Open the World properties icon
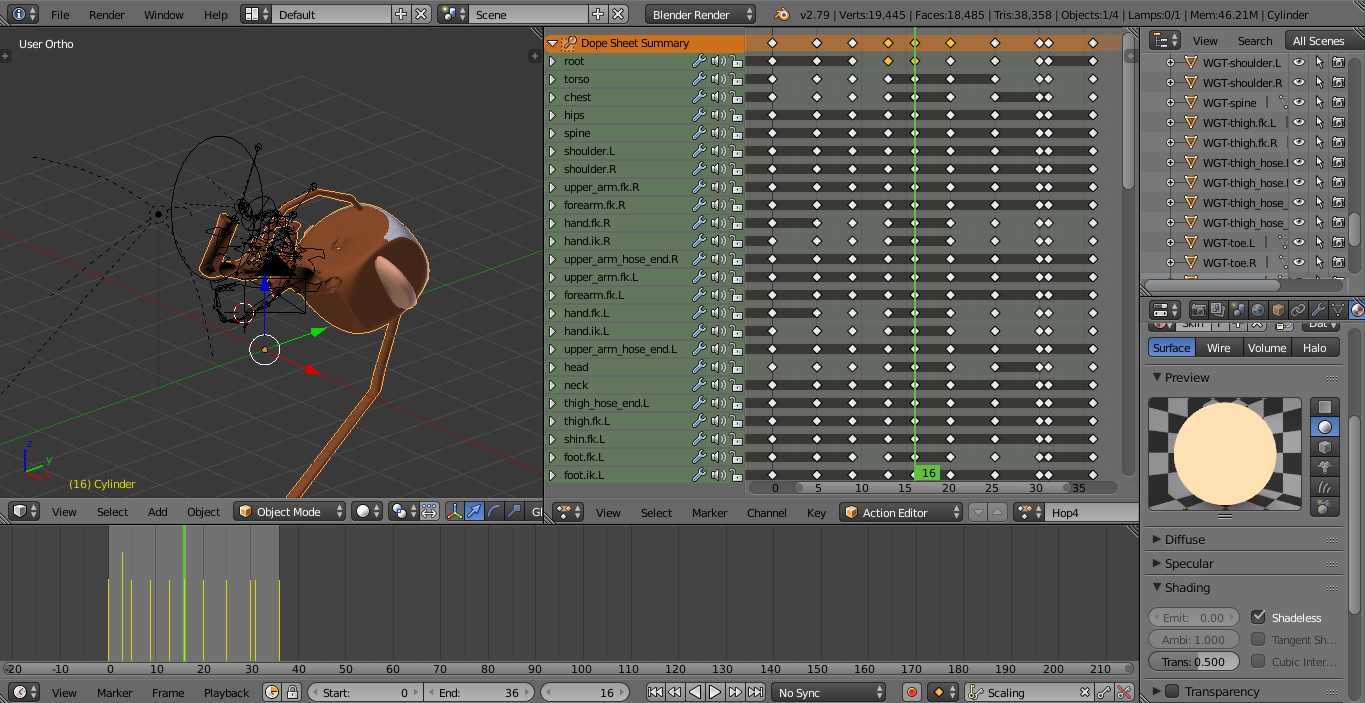1365x703 pixels. [1258, 309]
